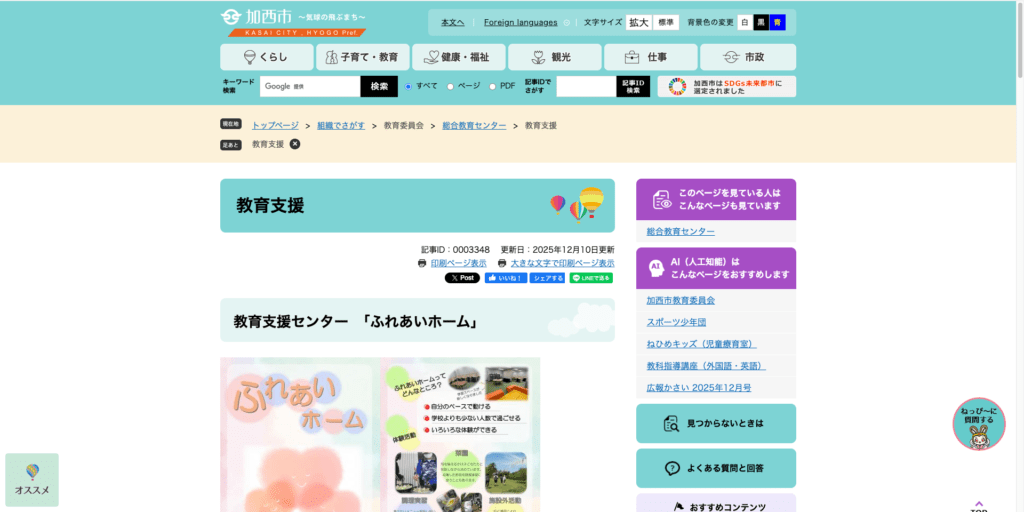Viewport: 1024px width, 512px height.
Task: Share page via LINE button
Action: (x=591, y=278)
